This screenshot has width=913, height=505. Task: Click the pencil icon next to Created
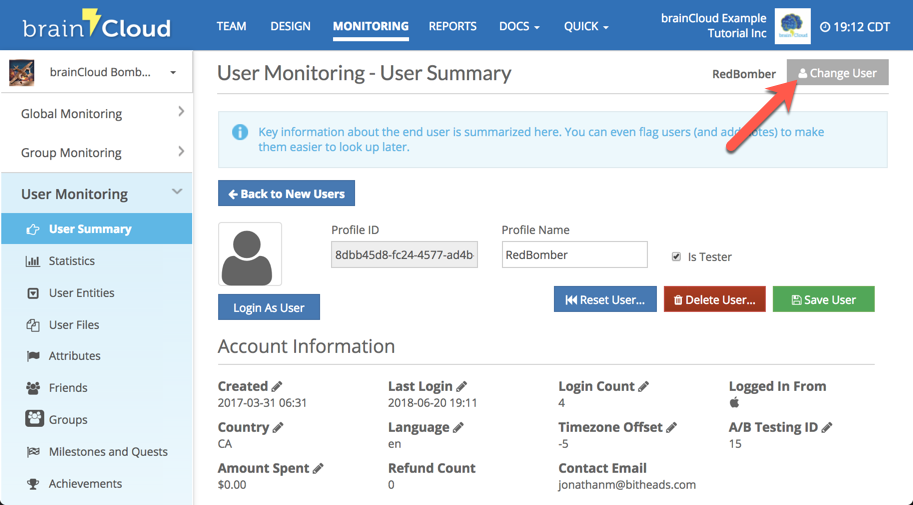coord(277,387)
